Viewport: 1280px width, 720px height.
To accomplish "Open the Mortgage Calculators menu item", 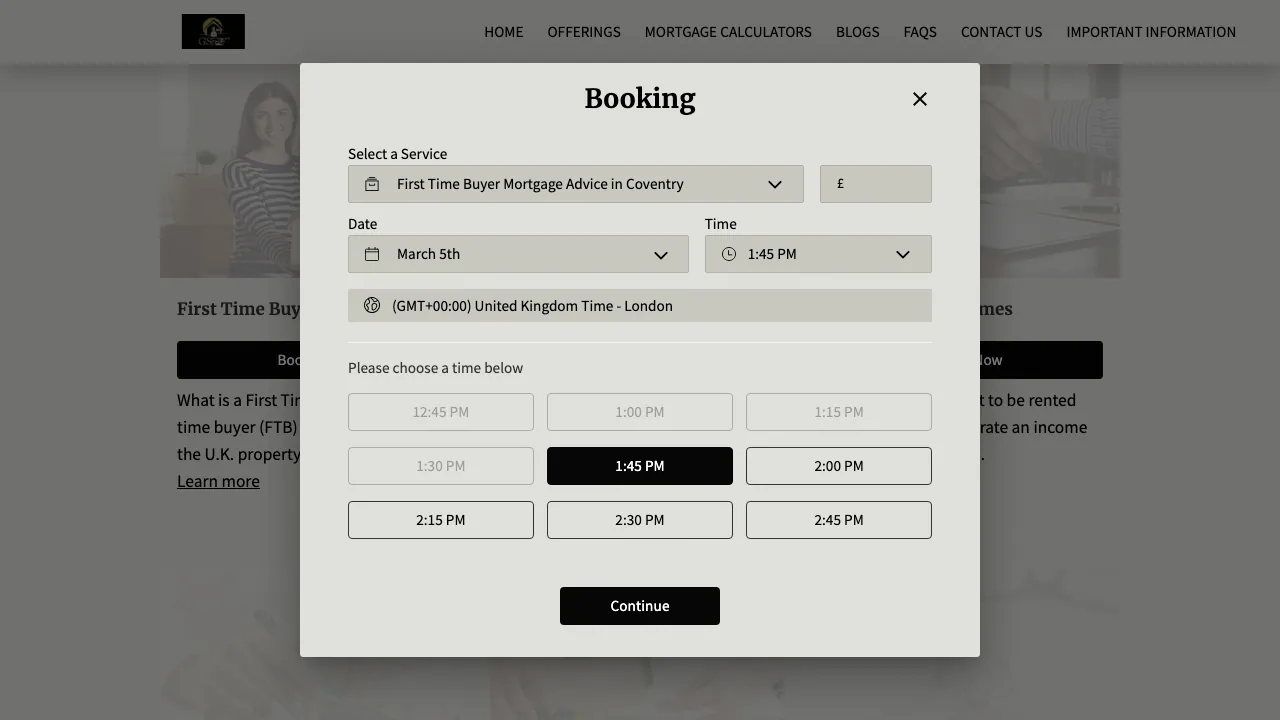I will click(728, 32).
